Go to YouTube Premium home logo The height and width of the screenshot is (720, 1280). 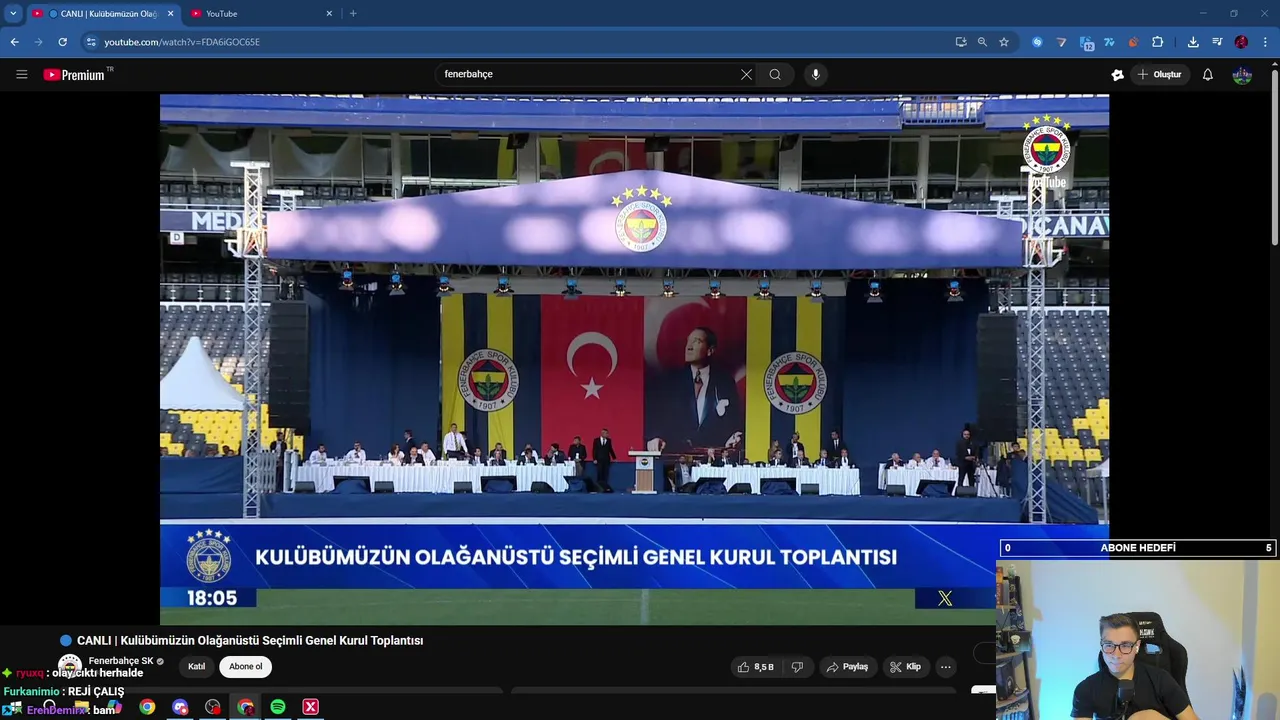coord(74,74)
